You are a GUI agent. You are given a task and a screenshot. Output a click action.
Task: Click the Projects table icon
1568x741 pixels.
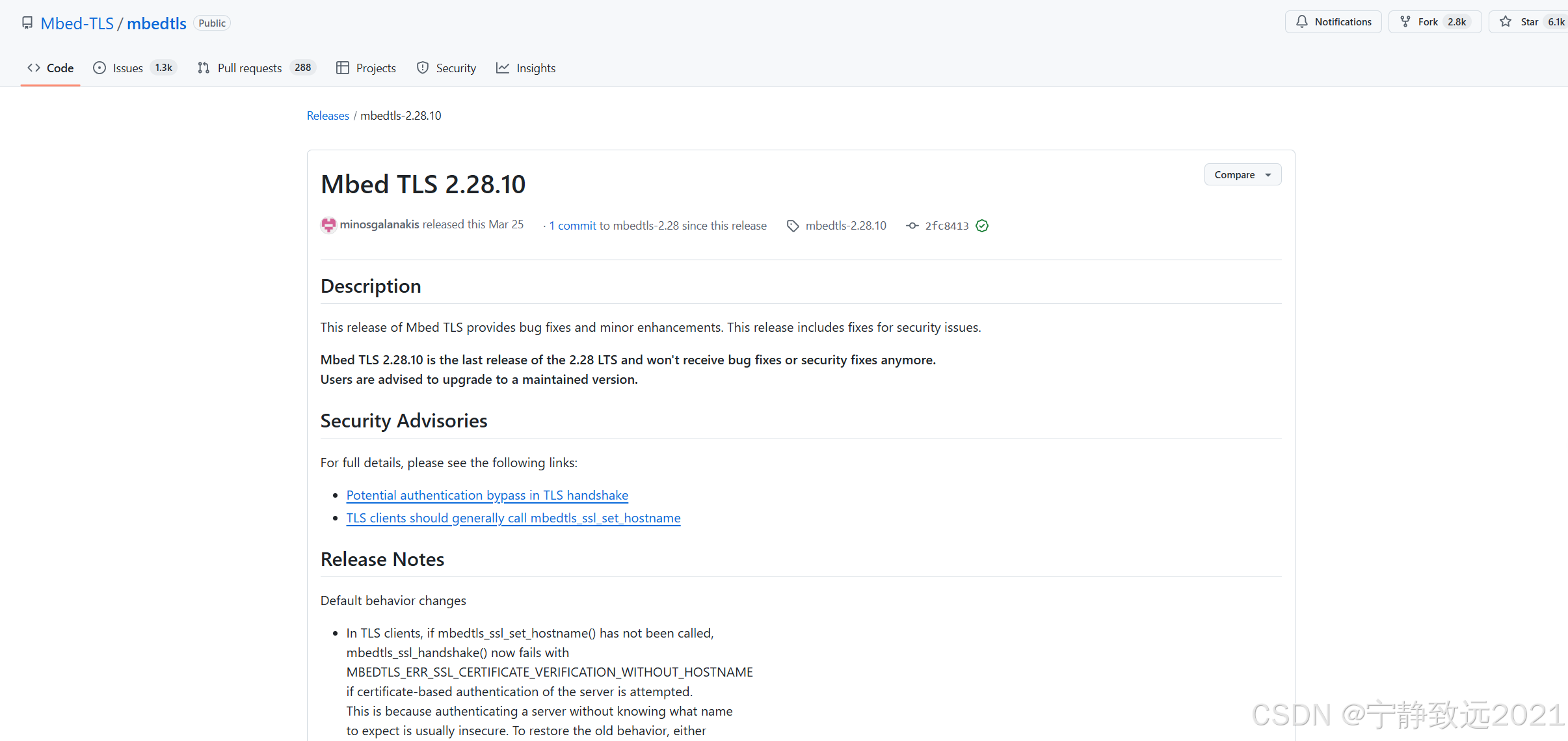click(x=343, y=68)
